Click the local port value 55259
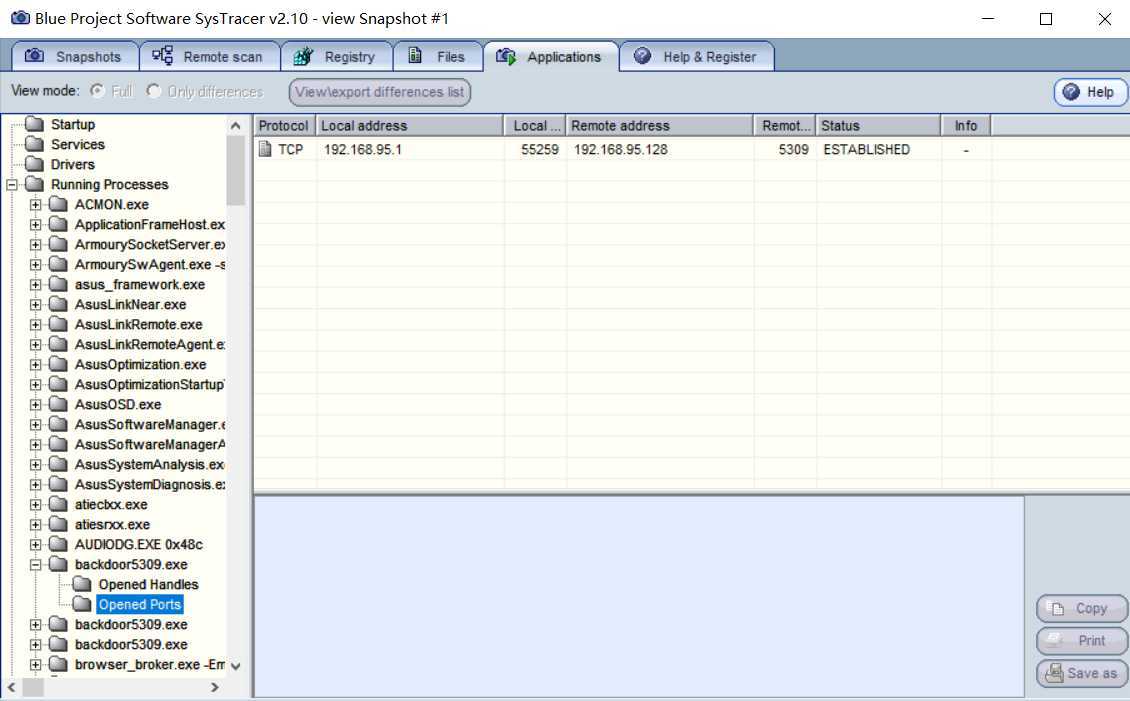The width and height of the screenshot is (1130, 701). click(540, 149)
